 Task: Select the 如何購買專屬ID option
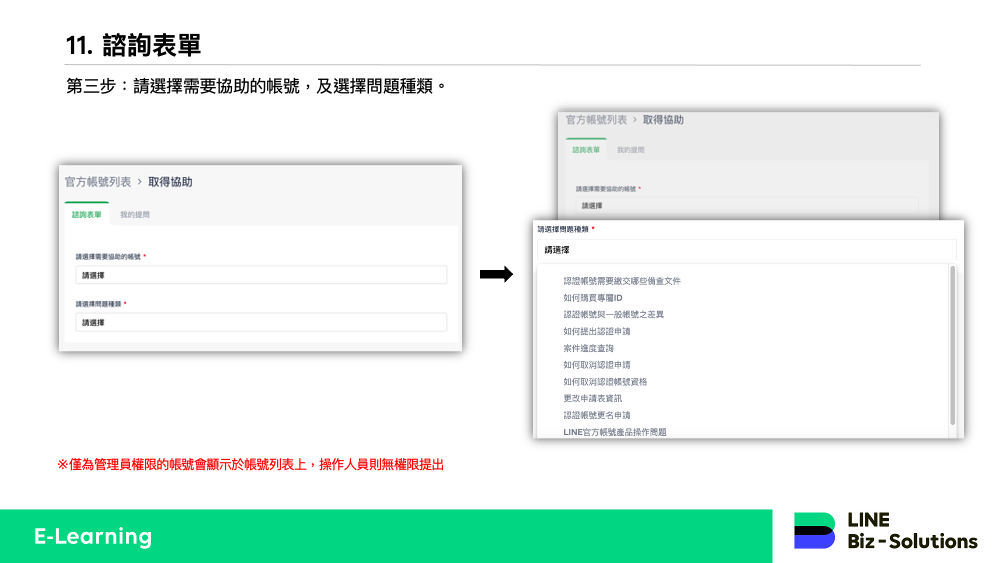tap(593, 298)
